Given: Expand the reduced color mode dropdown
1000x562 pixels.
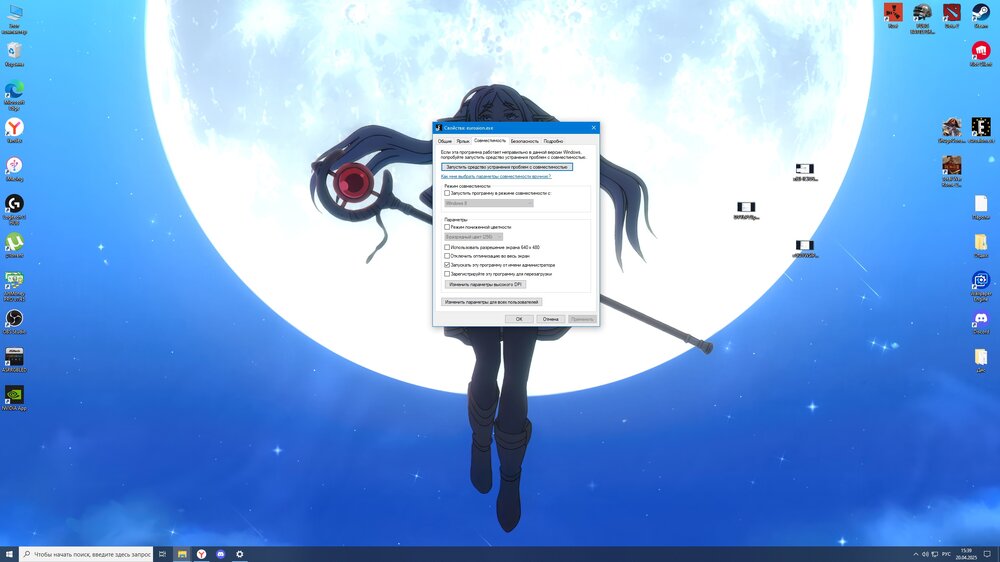Looking at the screenshot, I should (473, 237).
